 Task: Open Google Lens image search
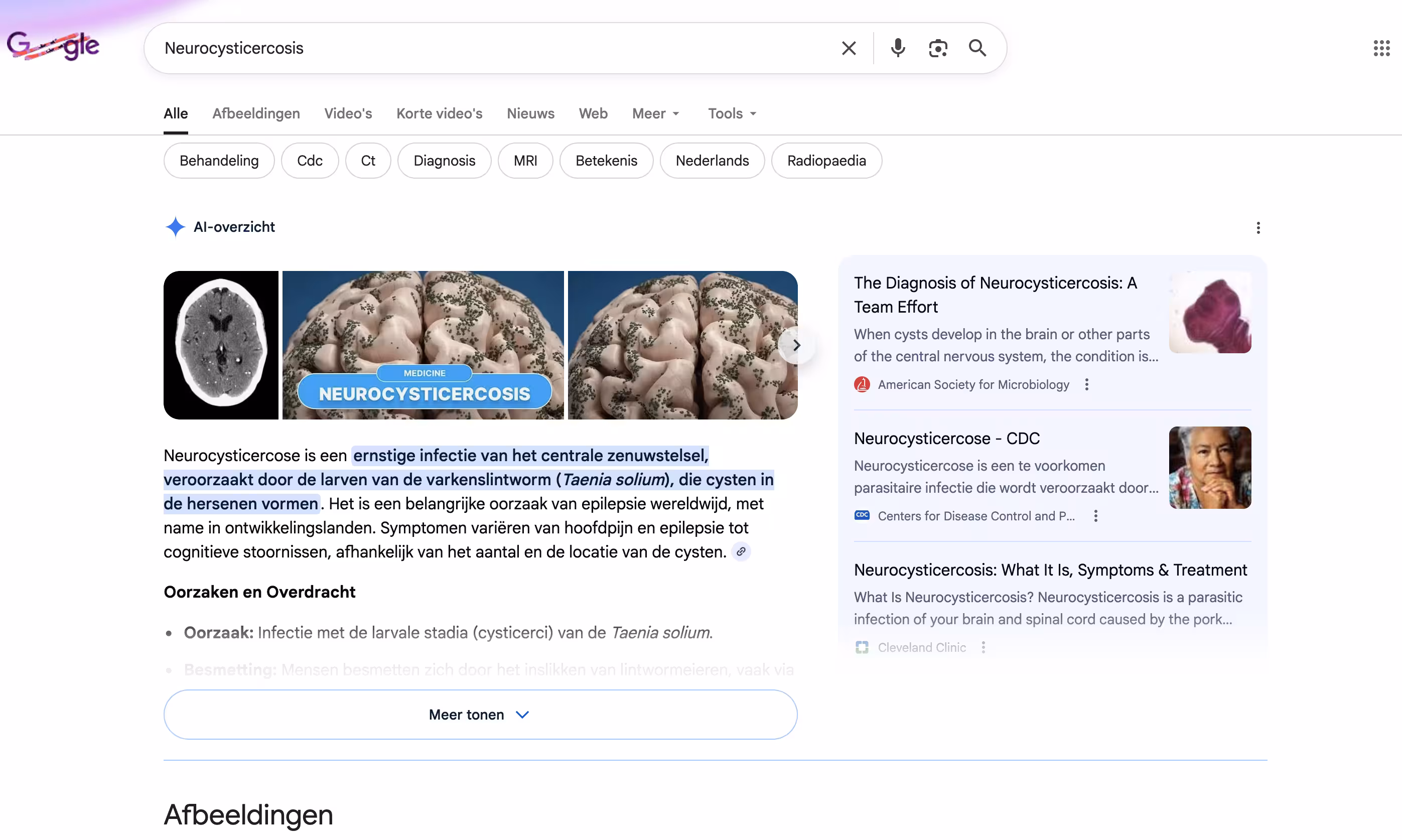[937, 48]
